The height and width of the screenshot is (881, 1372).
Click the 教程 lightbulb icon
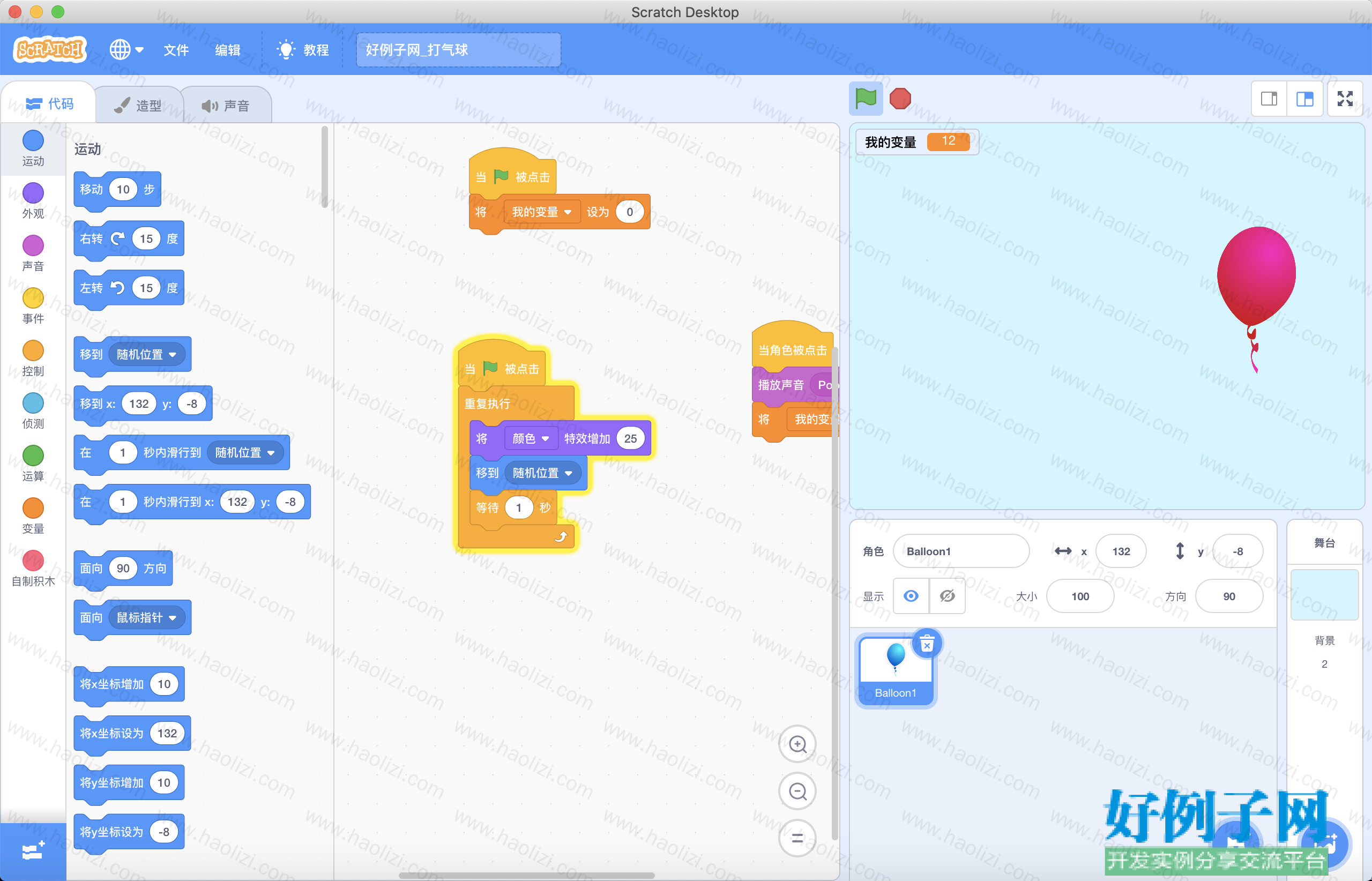(286, 50)
